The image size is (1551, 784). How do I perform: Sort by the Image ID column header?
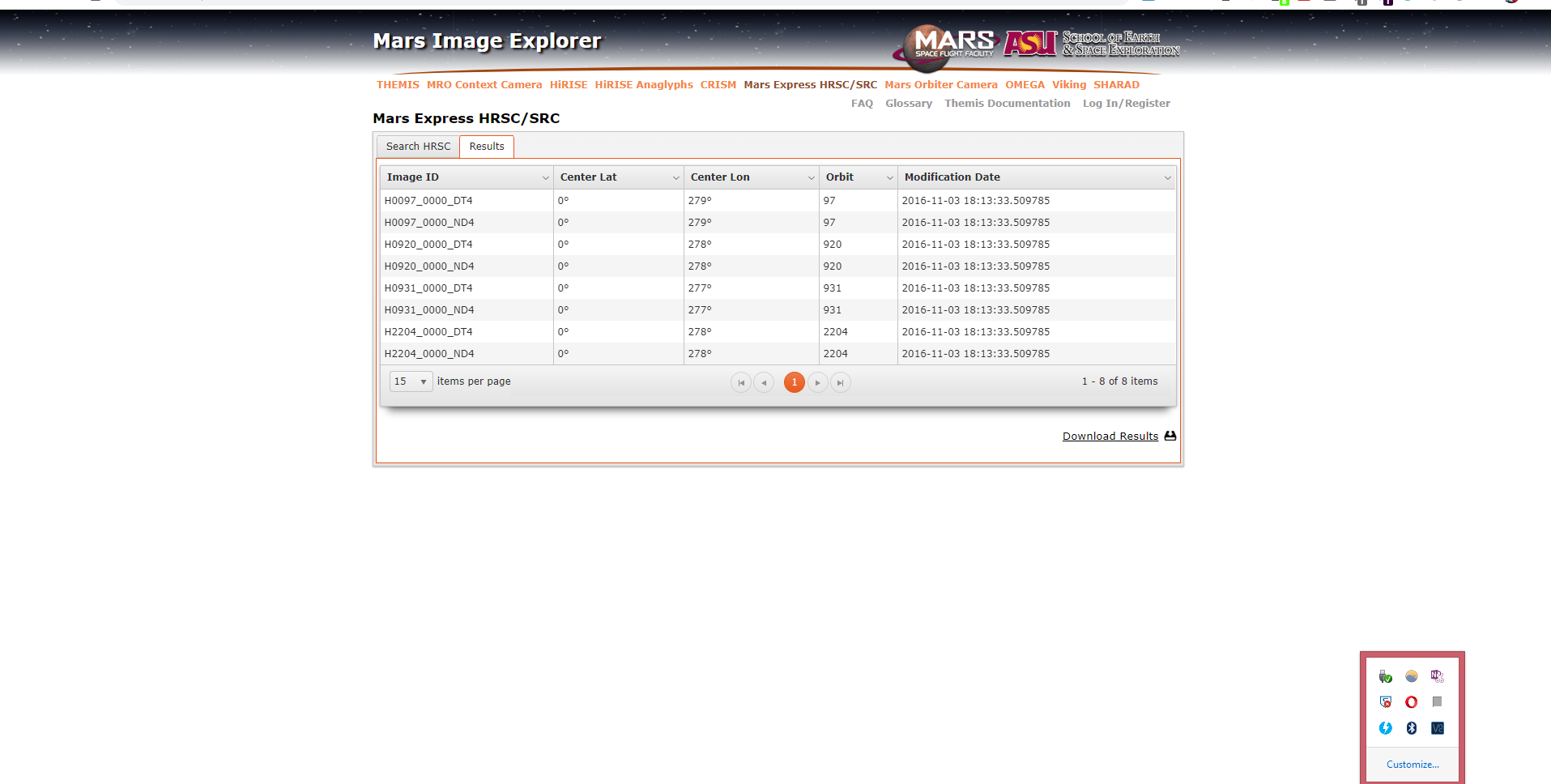tap(413, 177)
